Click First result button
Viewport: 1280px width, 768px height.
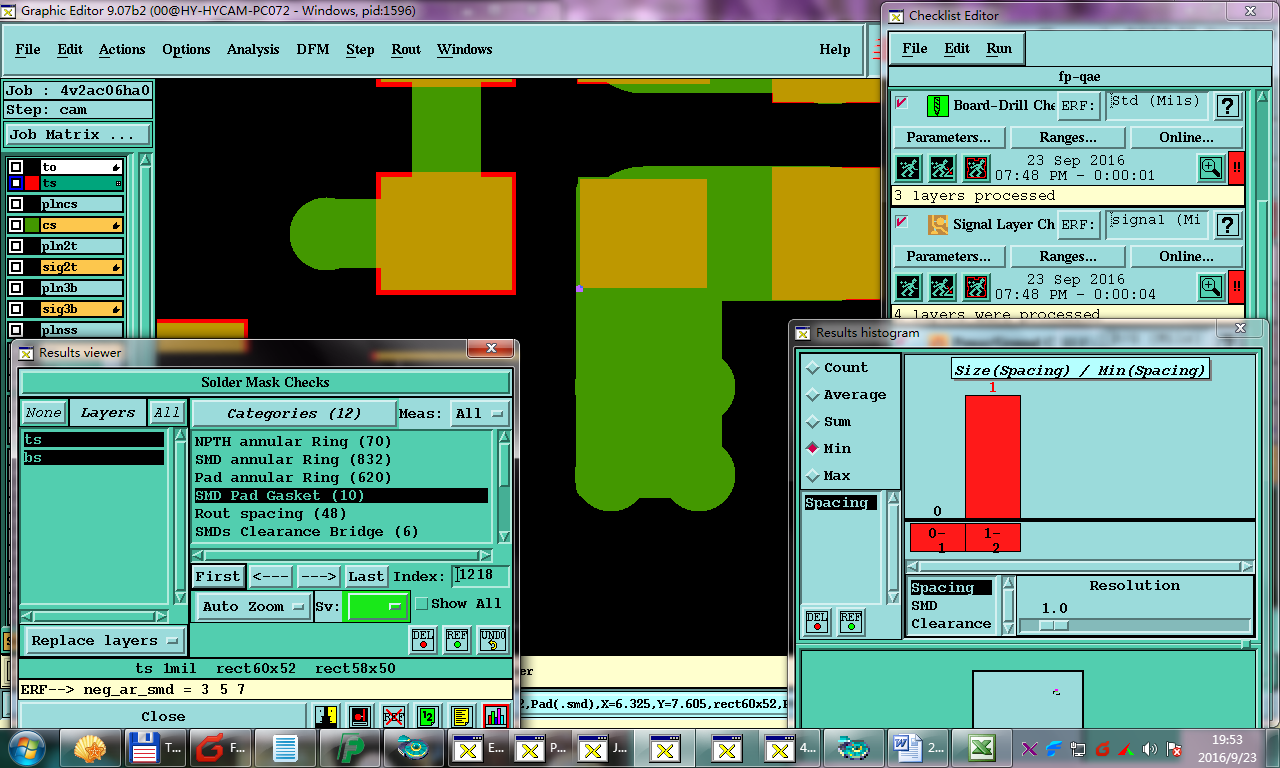point(217,576)
